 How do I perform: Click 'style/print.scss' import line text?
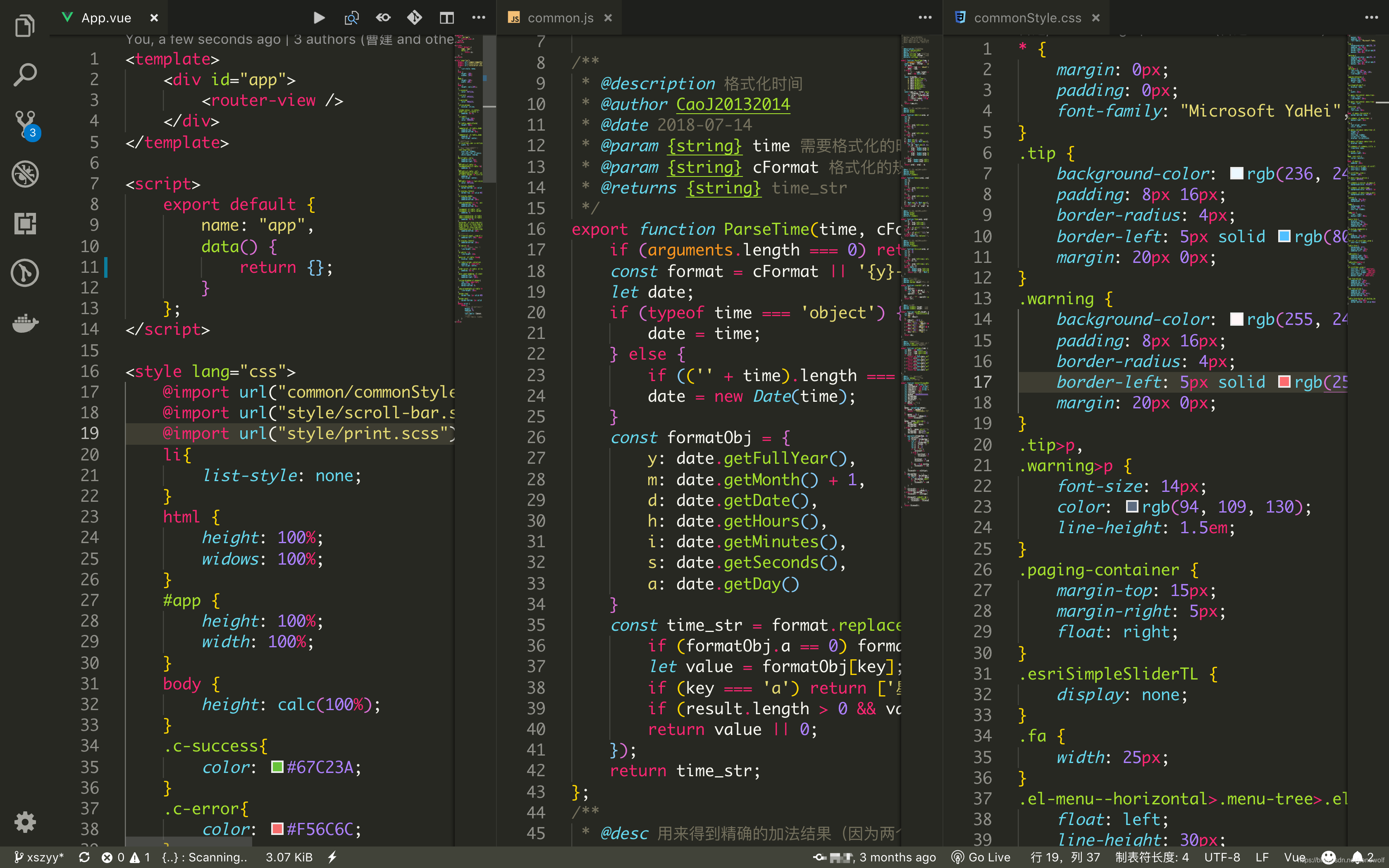click(363, 434)
